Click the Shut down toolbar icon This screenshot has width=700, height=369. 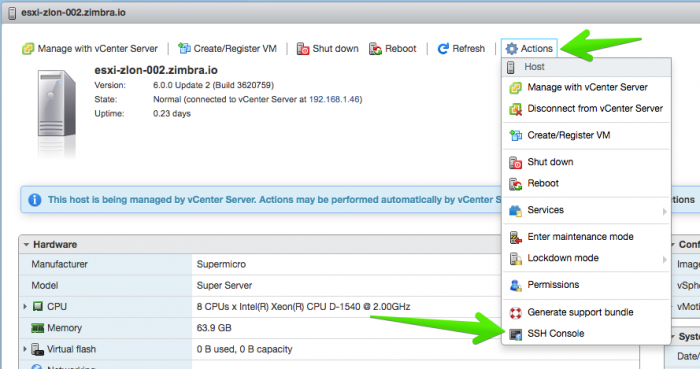pos(303,49)
